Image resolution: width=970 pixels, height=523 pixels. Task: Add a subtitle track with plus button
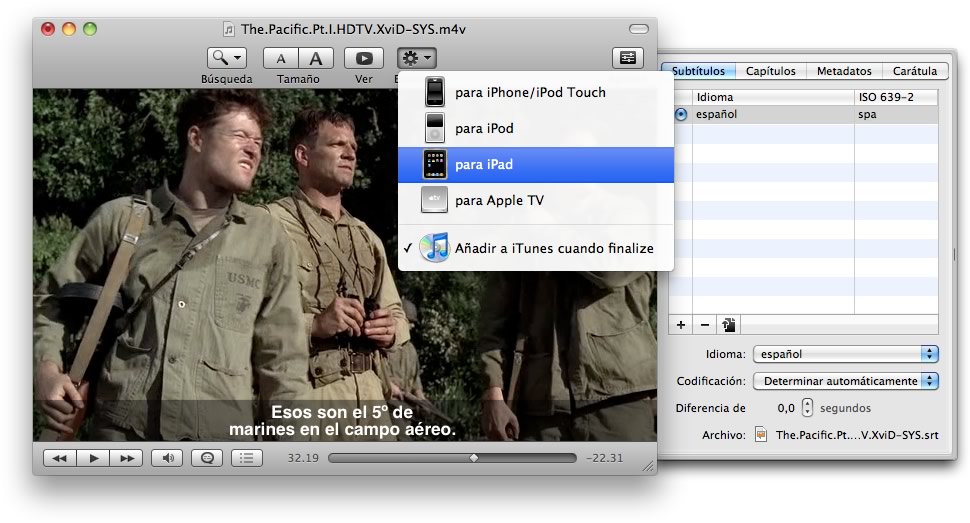pyautogui.click(x=681, y=325)
